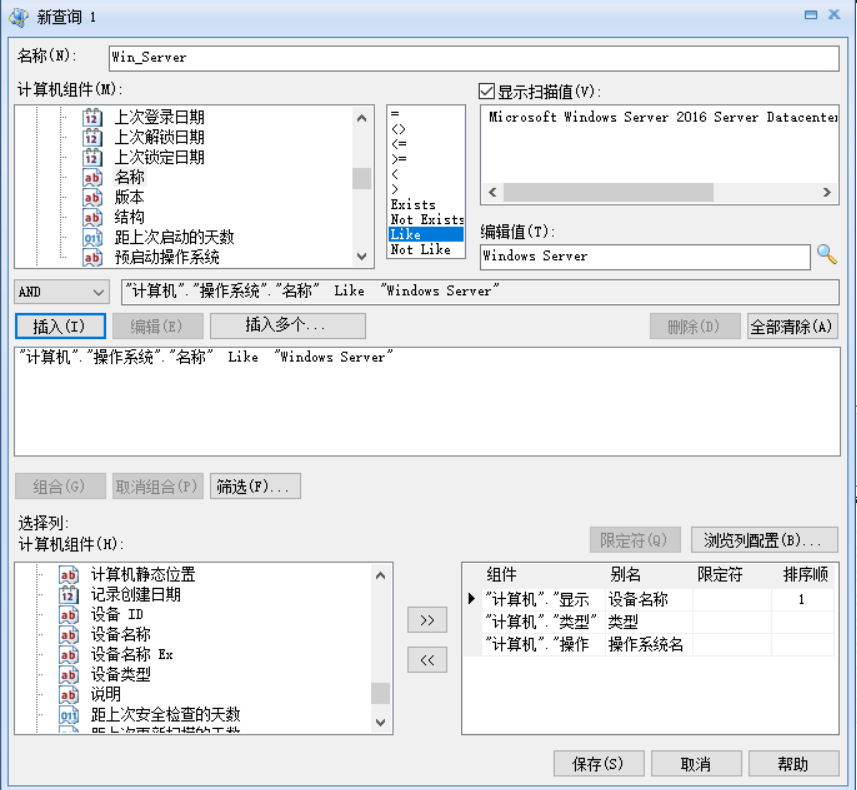The width and height of the screenshot is (857, 790).
Task: Choose the Not Like operator
Action: [x=420, y=249]
